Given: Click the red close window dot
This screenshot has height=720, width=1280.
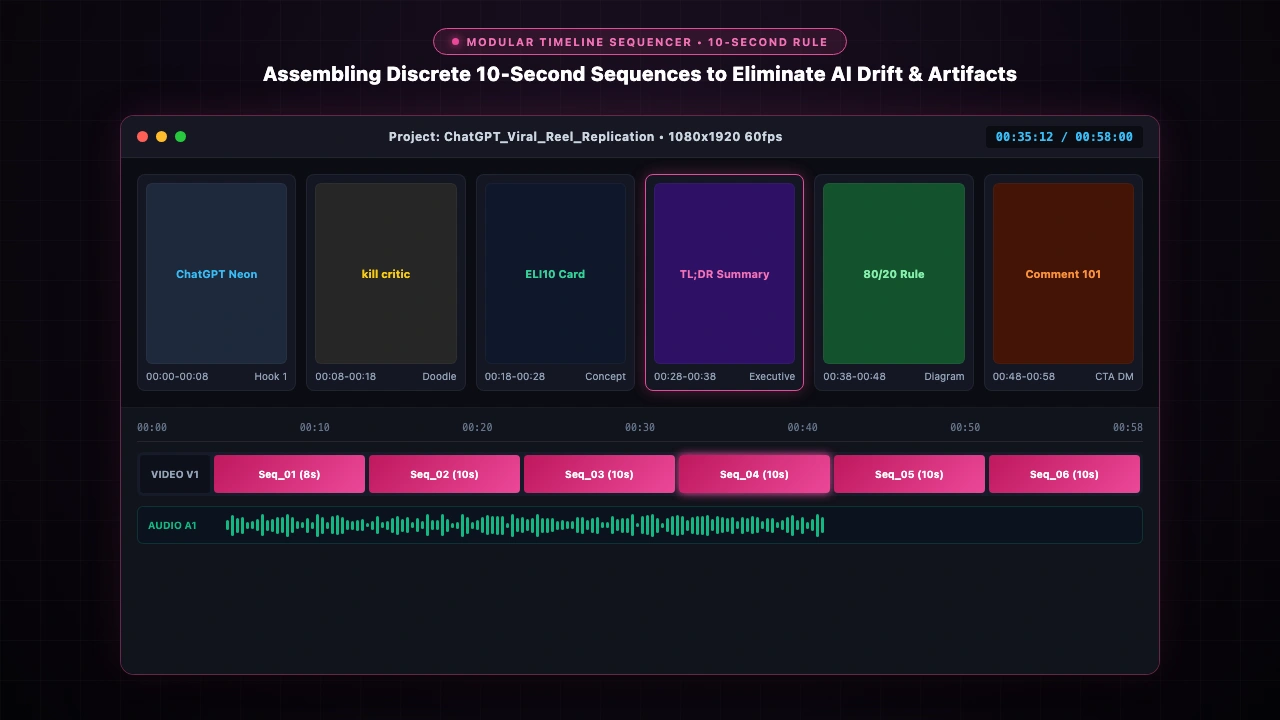Looking at the screenshot, I should 143,137.
